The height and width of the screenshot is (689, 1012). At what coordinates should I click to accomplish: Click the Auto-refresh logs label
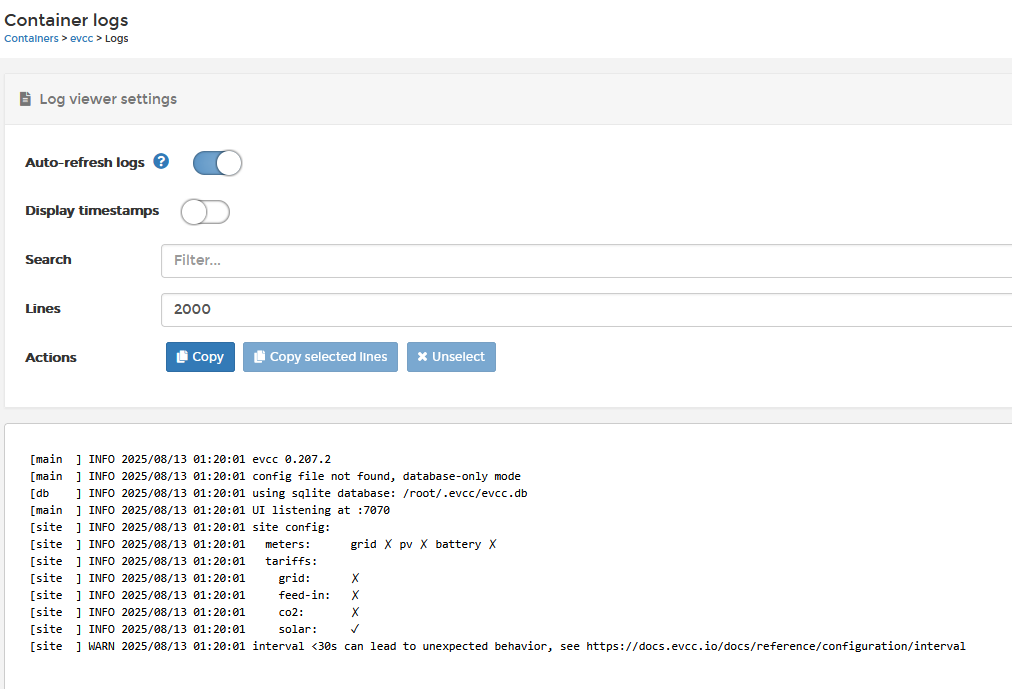click(85, 163)
